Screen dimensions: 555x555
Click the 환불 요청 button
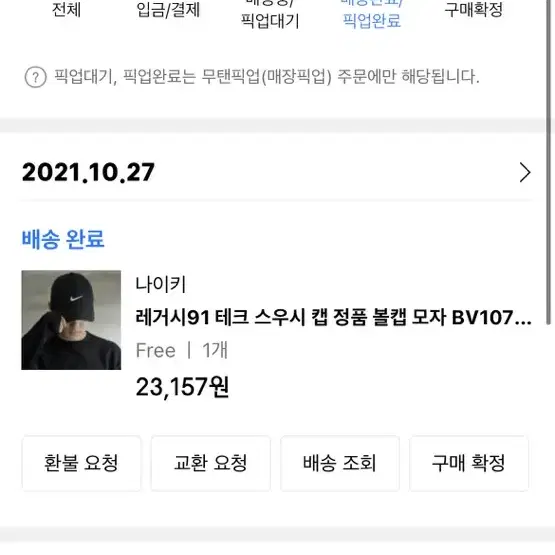point(81,463)
